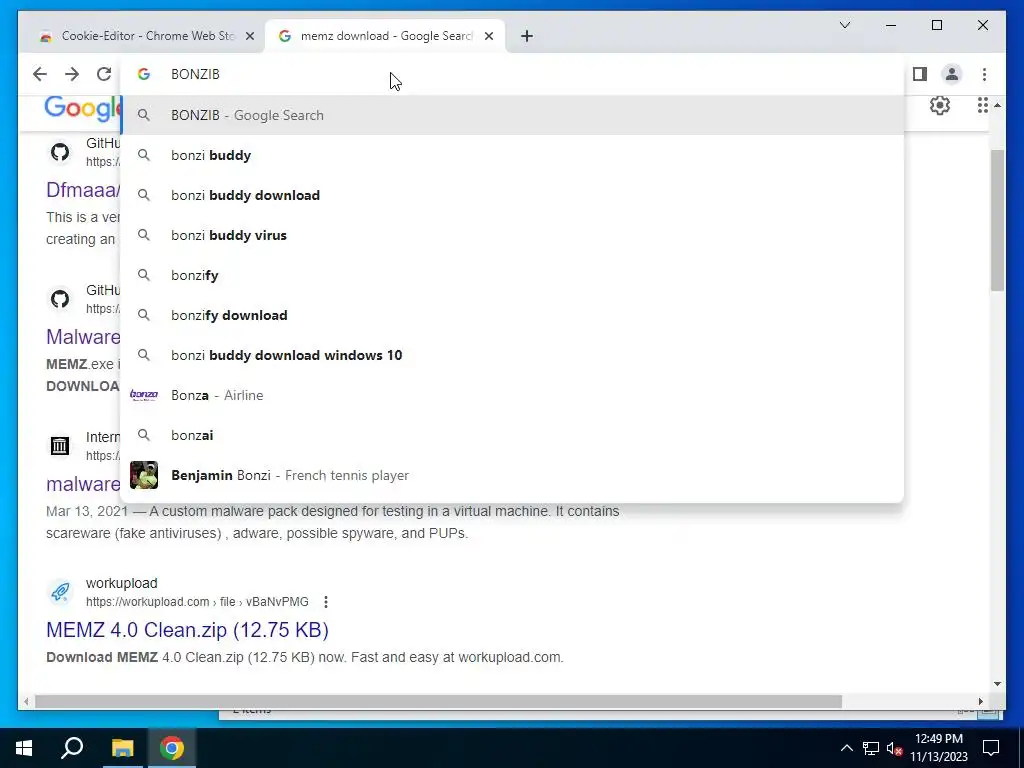The height and width of the screenshot is (768, 1024).
Task: Select the 'bonzify' suggestion
Action: [513, 275]
